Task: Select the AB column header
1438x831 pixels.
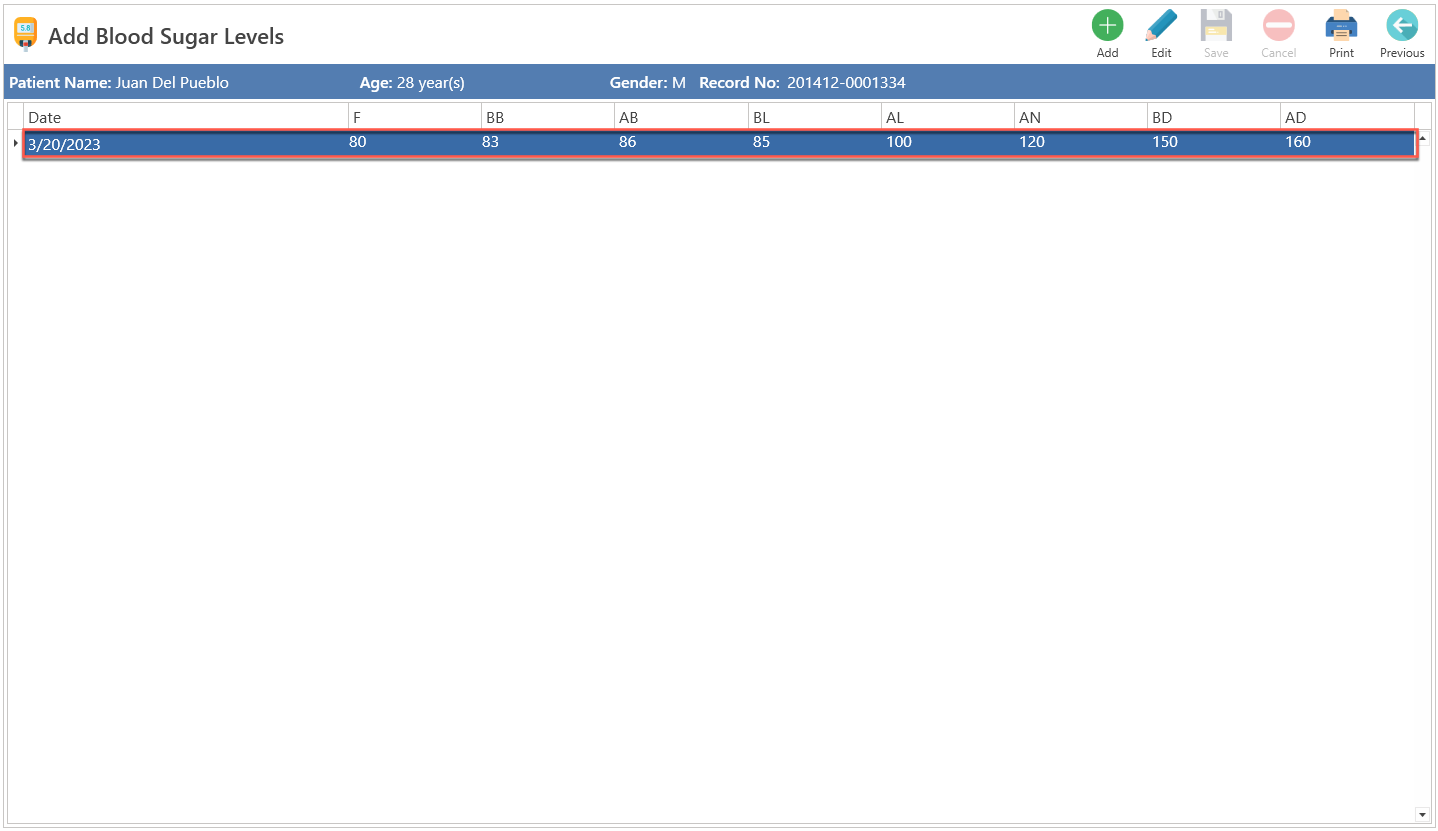Action: tap(681, 117)
